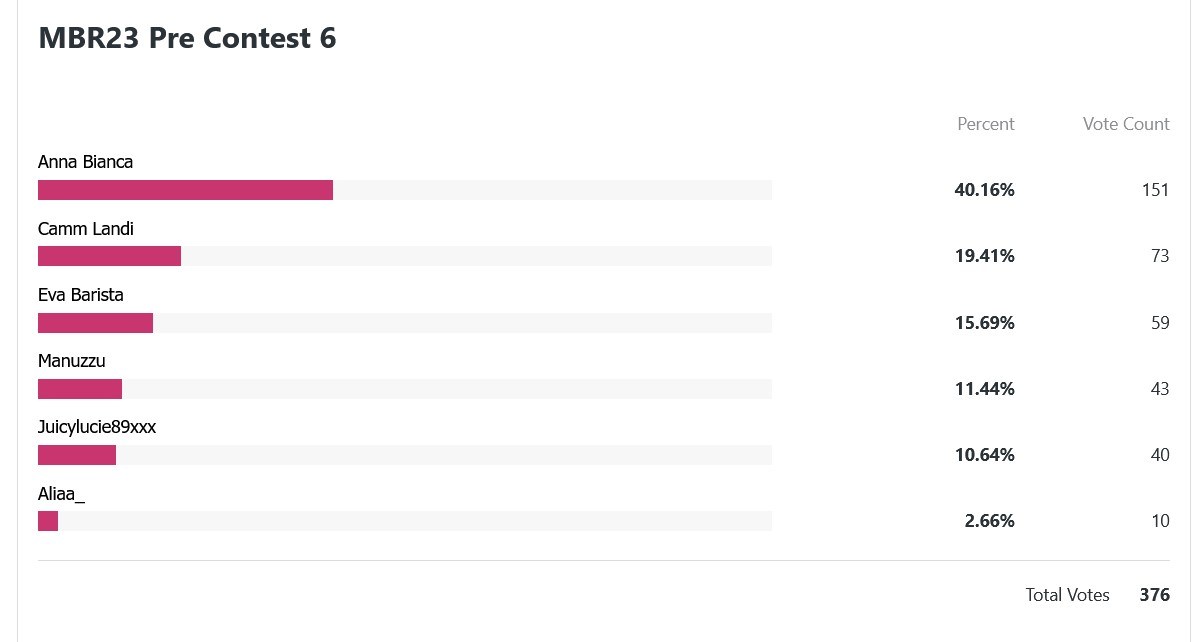Click Camm Landi's pink result bar

click(110, 256)
